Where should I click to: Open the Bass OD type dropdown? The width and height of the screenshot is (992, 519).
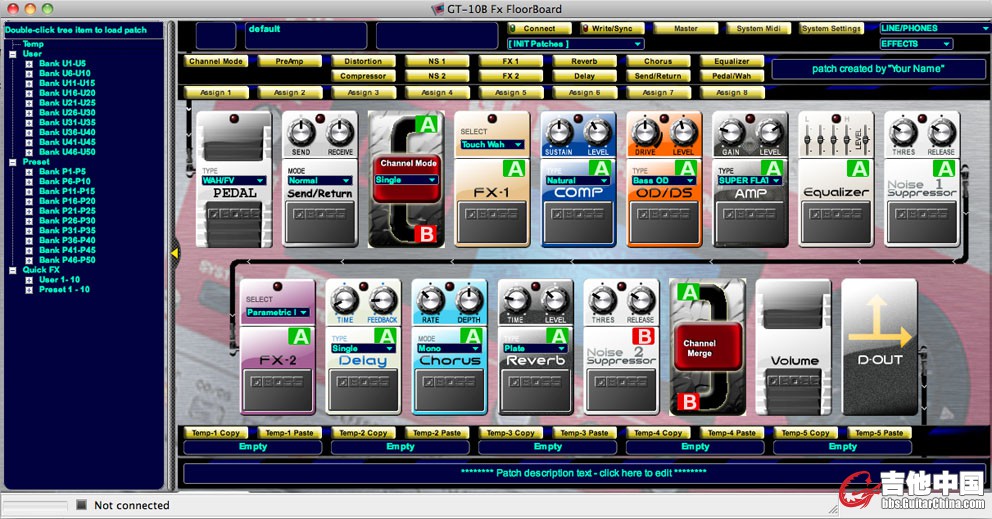tap(663, 180)
